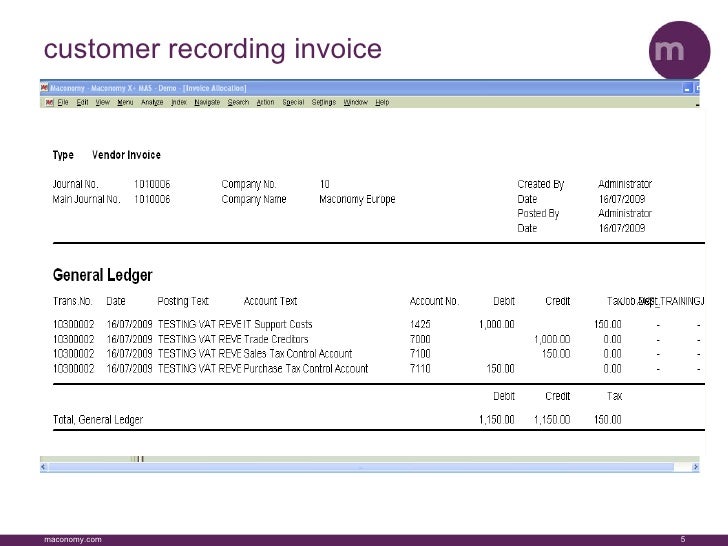Screen dimensions: 728x546
Task: Click the 150.00 debit for Purchase Tax
Action: [500, 369]
